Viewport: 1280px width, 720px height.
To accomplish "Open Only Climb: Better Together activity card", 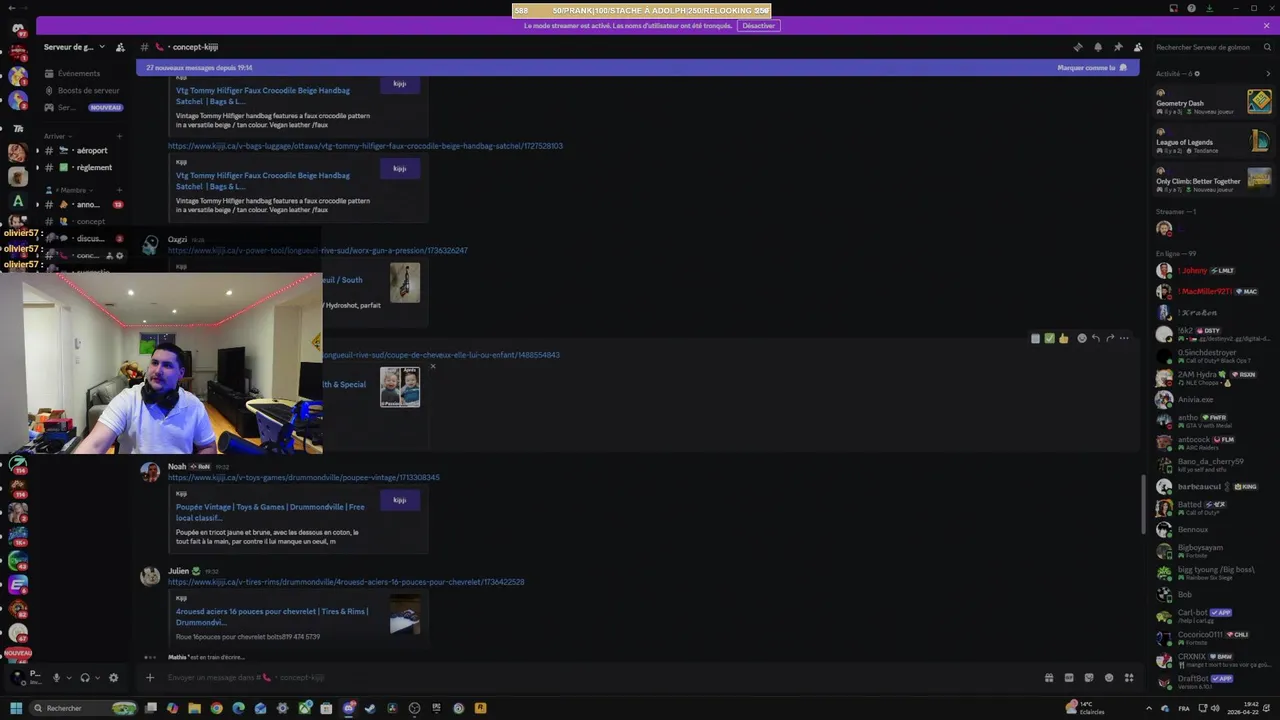I will pos(1213,180).
